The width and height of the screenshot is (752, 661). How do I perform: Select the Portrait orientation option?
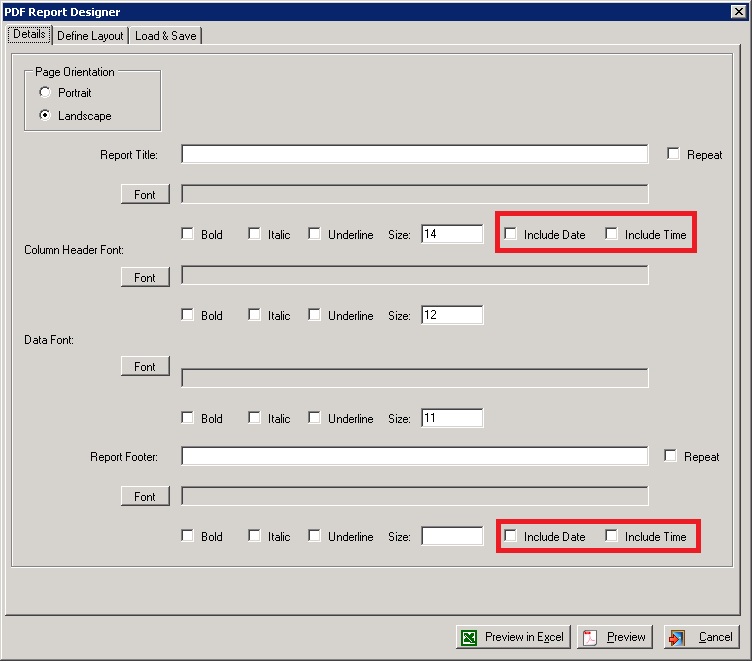46,93
